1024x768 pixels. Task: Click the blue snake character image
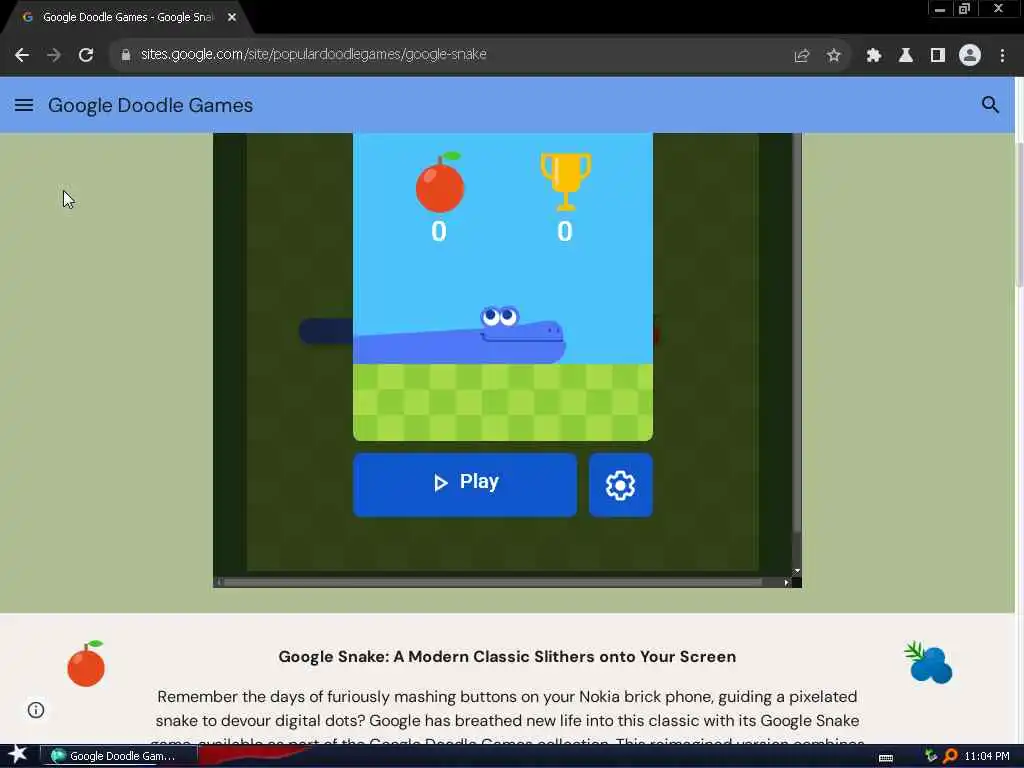(460, 335)
